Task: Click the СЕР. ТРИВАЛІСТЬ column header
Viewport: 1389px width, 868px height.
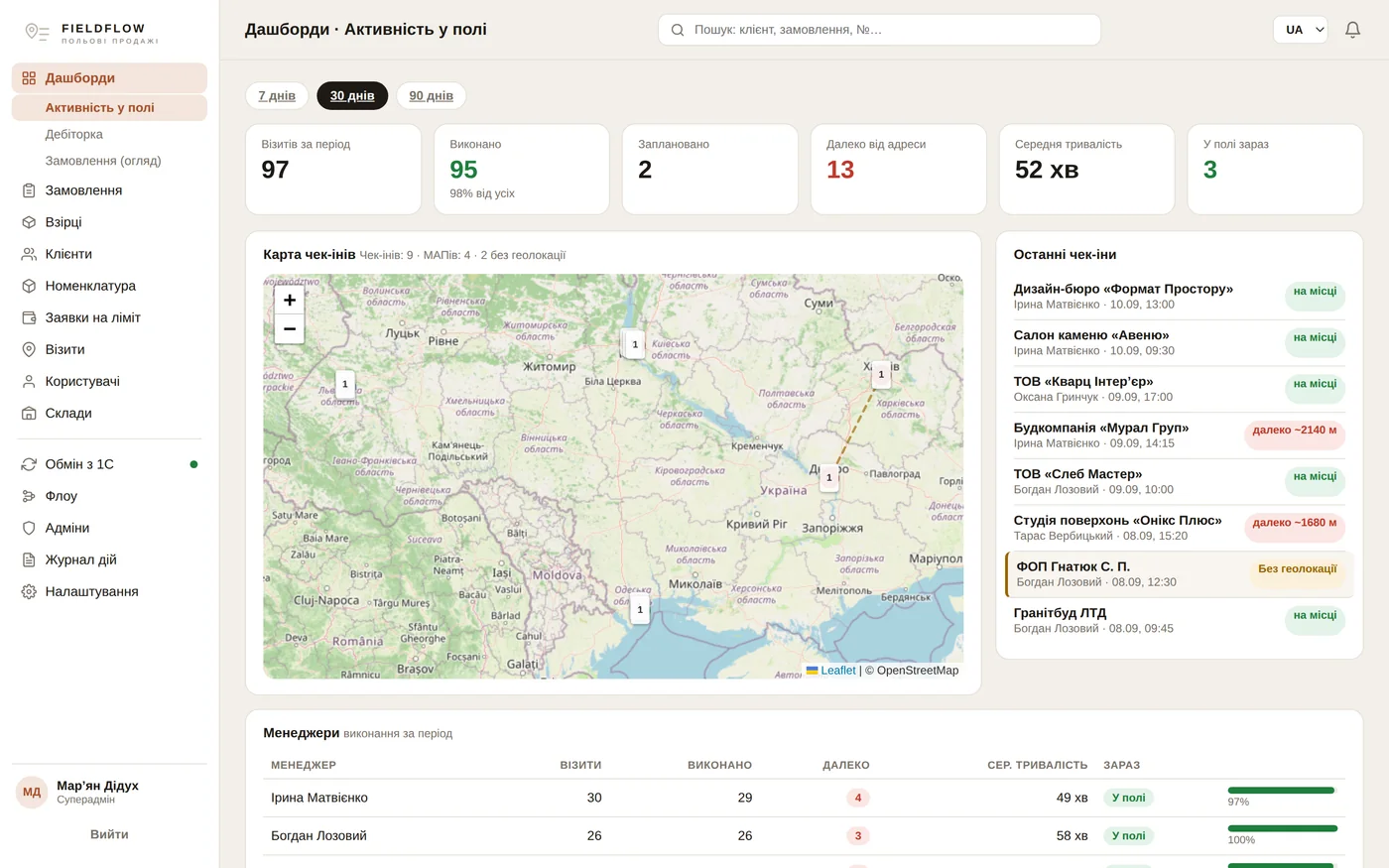Action: pyautogui.click(x=1037, y=765)
